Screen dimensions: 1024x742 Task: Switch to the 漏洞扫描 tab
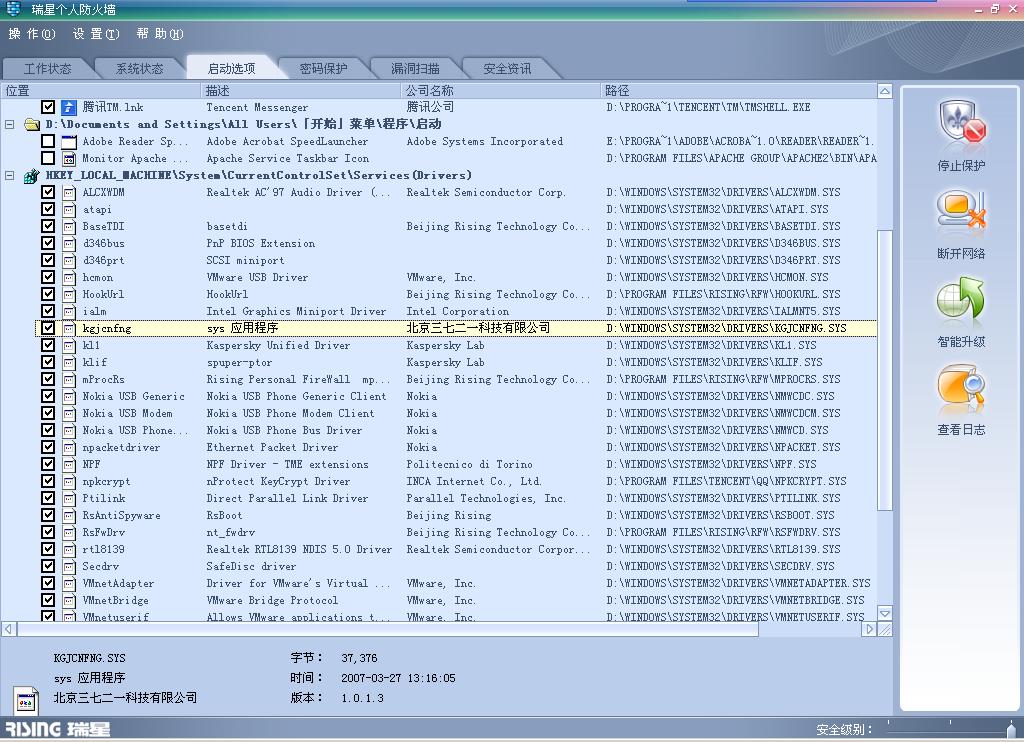(415, 68)
